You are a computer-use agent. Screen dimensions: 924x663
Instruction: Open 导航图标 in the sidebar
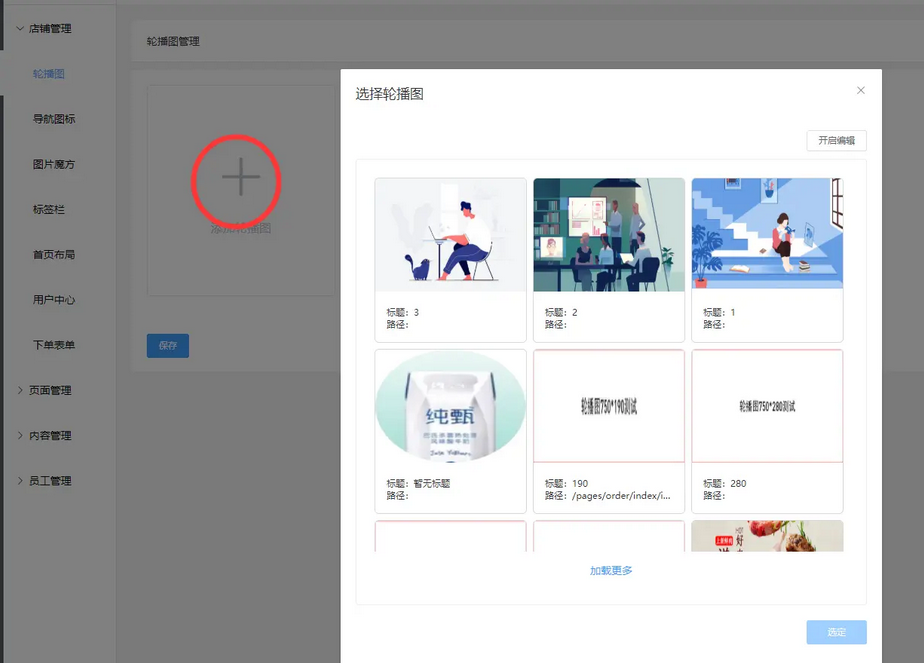pos(54,119)
